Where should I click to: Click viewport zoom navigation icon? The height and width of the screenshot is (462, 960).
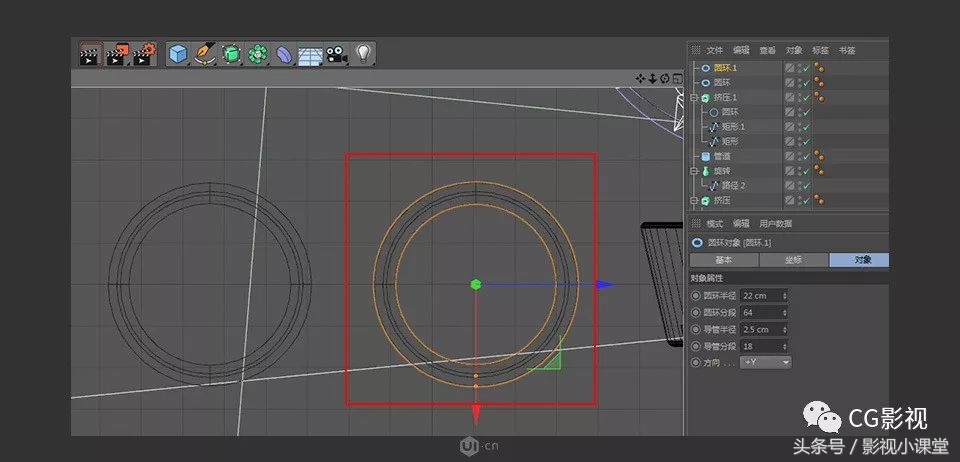click(x=653, y=78)
